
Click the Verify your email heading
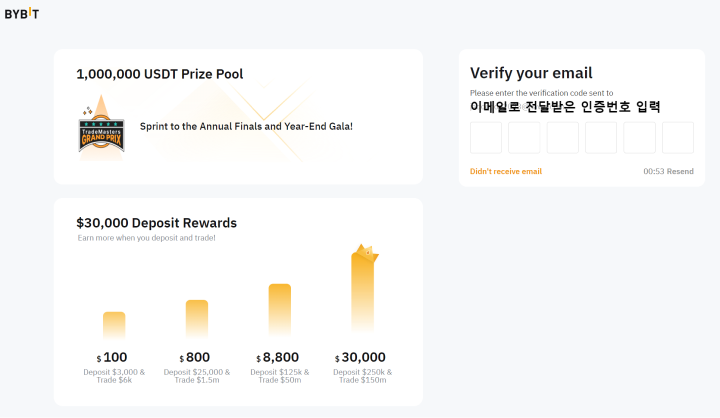pyautogui.click(x=531, y=73)
